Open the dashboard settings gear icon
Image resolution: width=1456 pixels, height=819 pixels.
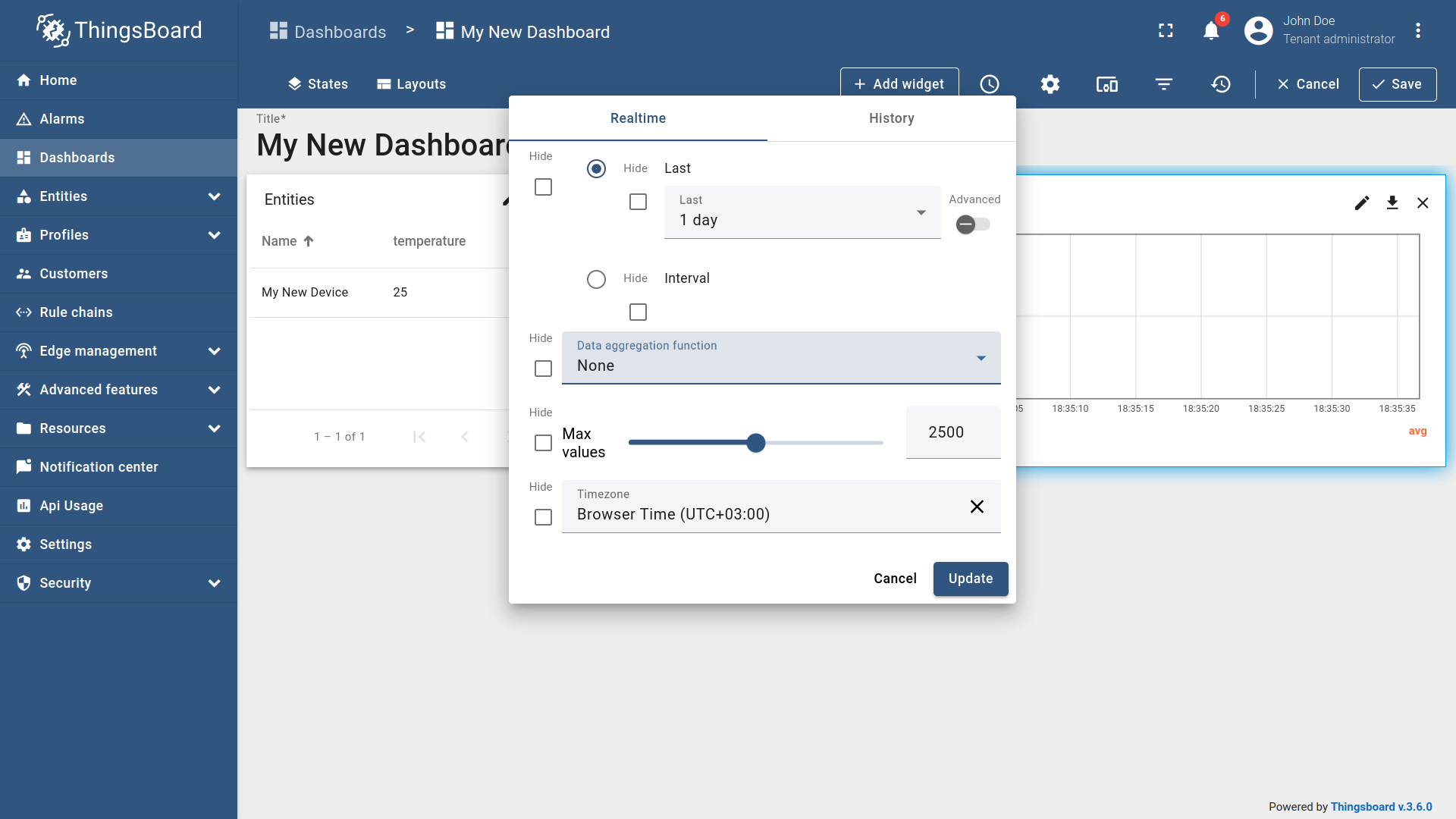coord(1050,84)
